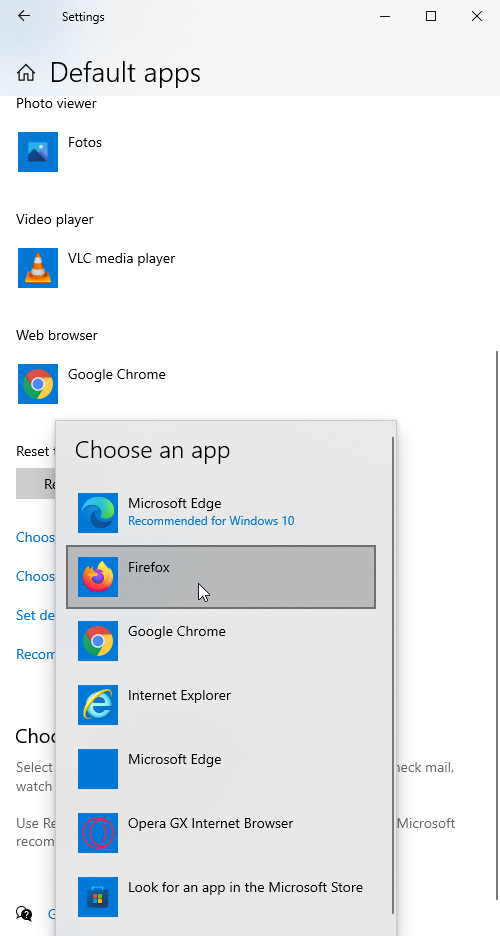Viewport: 500px width, 936px height.
Task: Click the Google Chrome default browser icon
Action: click(x=38, y=384)
